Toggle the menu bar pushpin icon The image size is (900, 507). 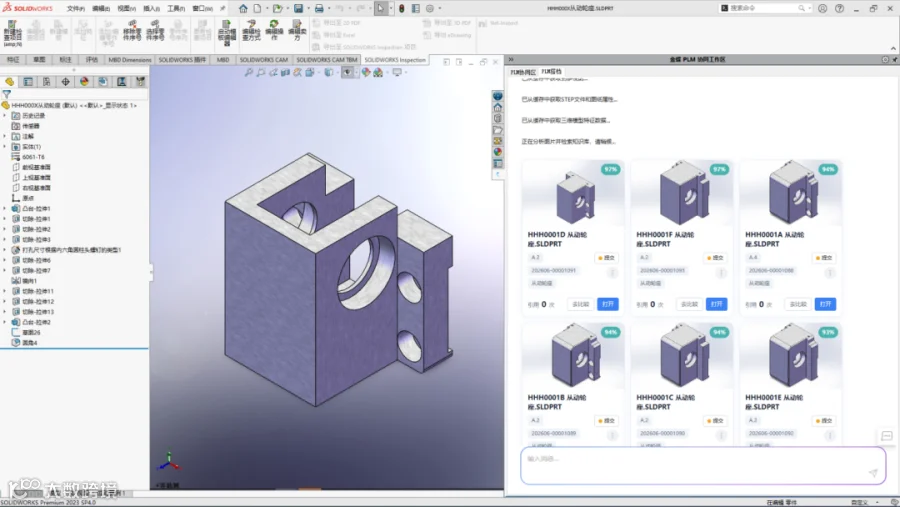click(x=223, y=9)
